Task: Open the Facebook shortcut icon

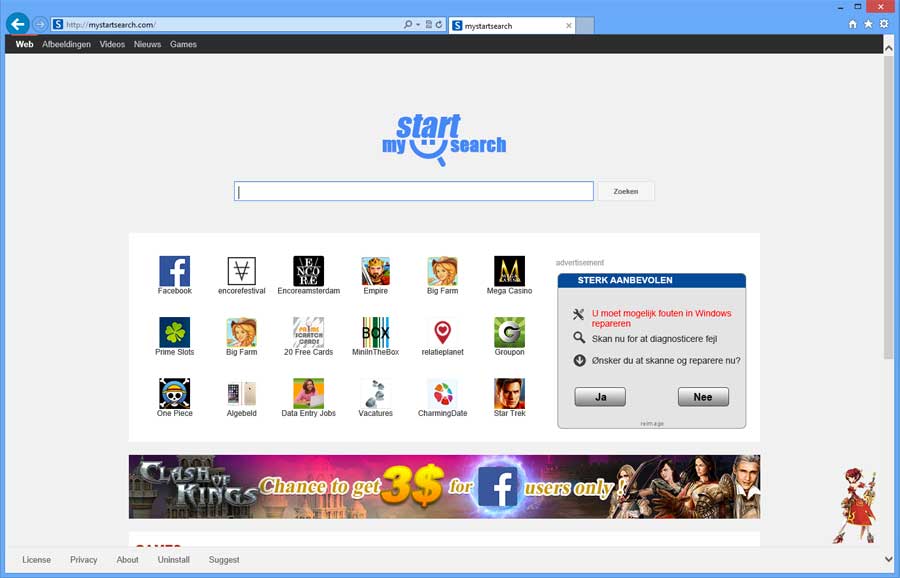Action: (174, 271)
